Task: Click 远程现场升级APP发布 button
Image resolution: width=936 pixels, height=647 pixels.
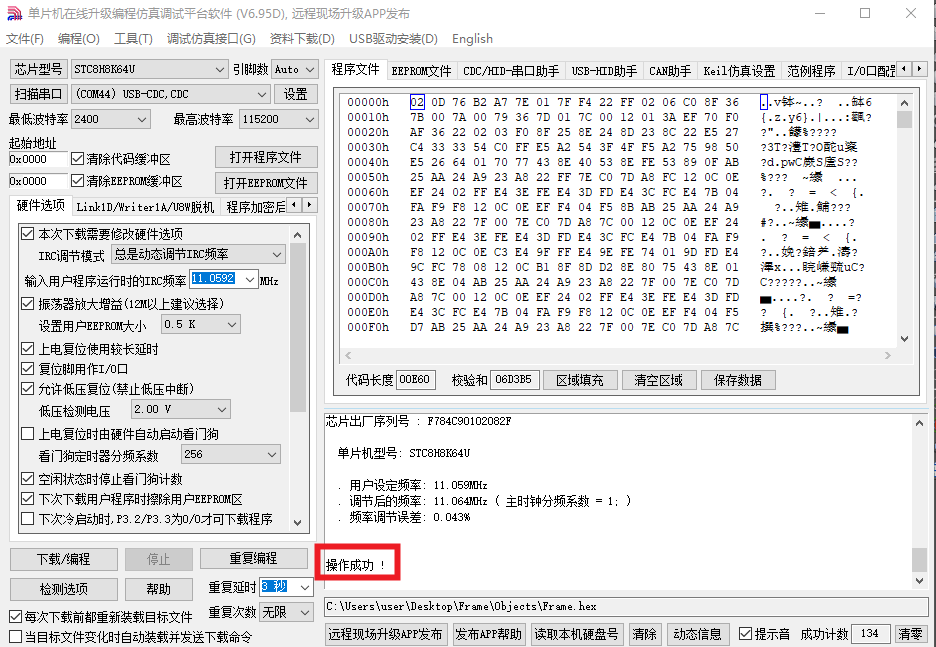Action: click(386, 634)
